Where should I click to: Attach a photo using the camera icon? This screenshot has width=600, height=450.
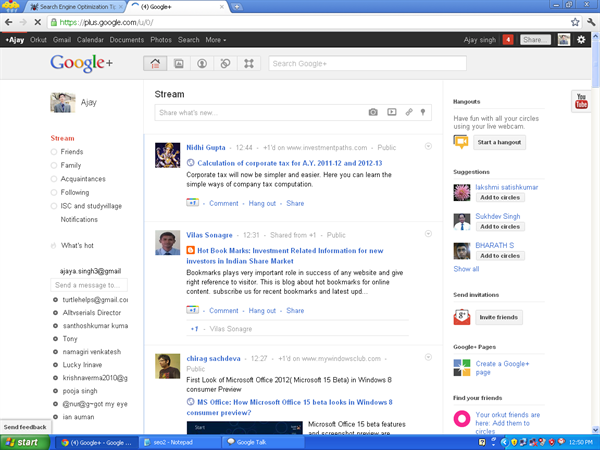pos(373,112)
